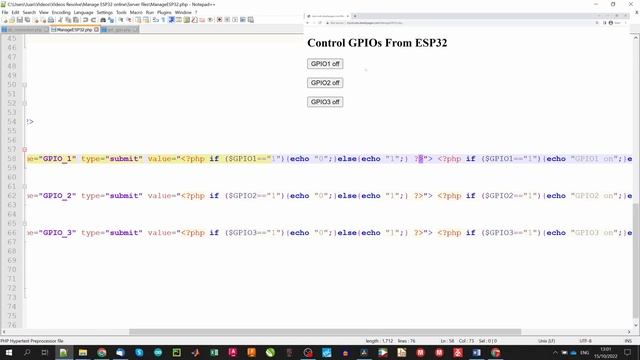Click the Save Recorded Macro icon
The width and height of the screenshot is (640, 360).
pyautogui.click(x=251, y=20)
